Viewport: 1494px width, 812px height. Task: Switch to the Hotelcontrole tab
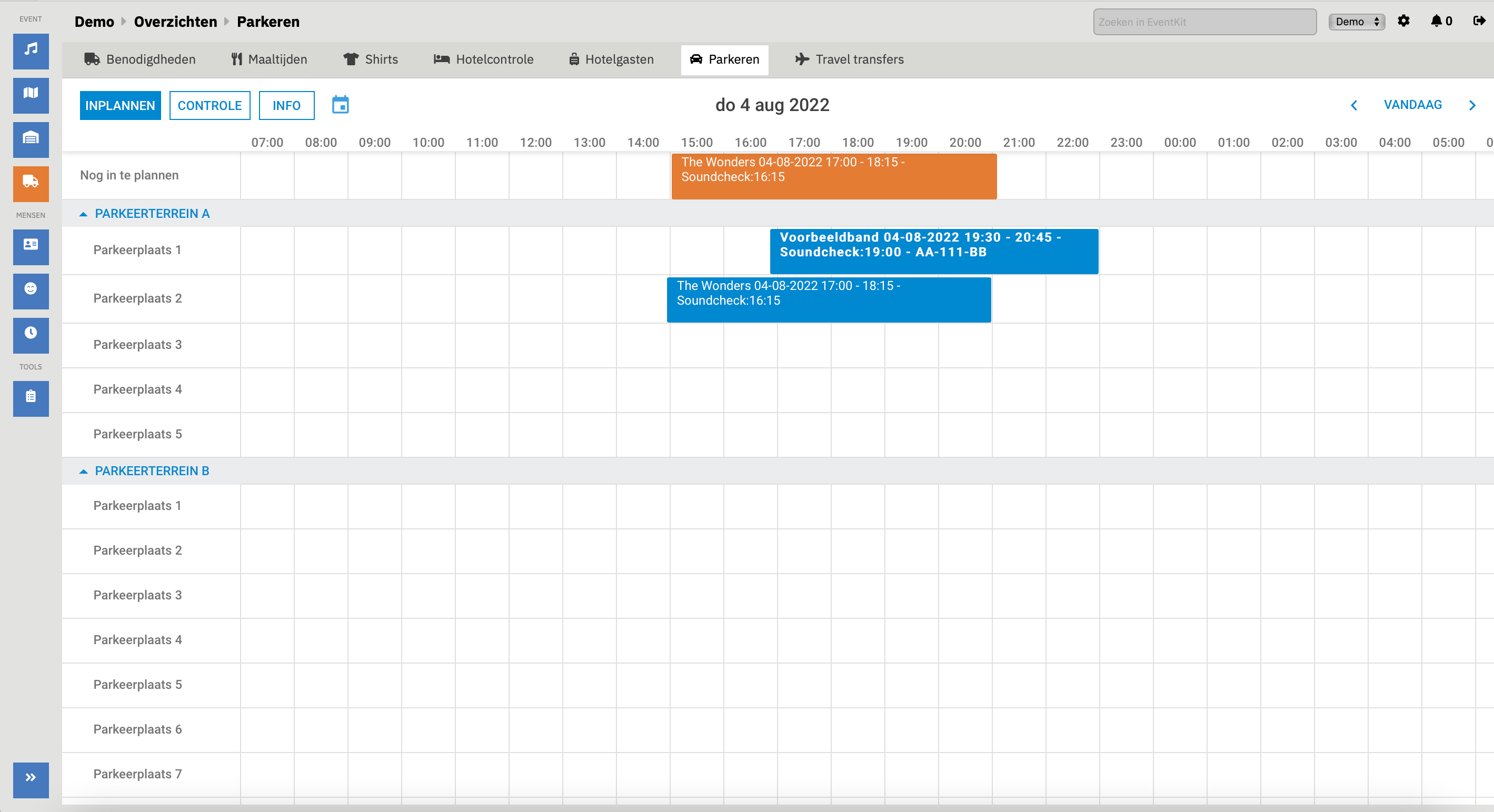483,59
